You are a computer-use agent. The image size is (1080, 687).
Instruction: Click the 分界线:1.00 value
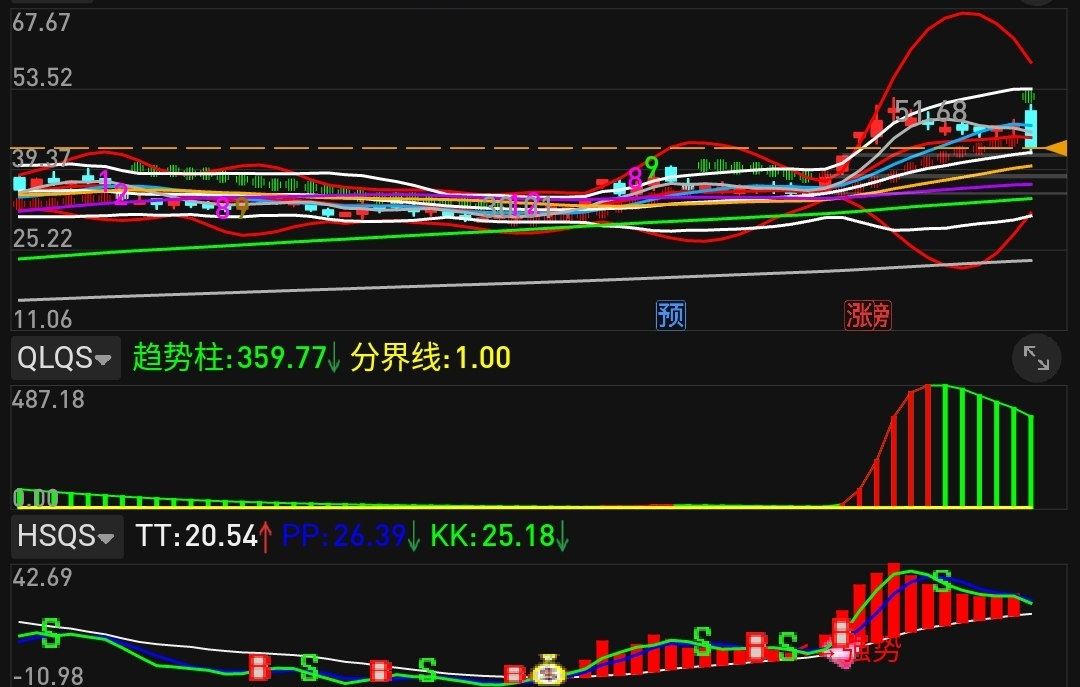coord(430,358)
